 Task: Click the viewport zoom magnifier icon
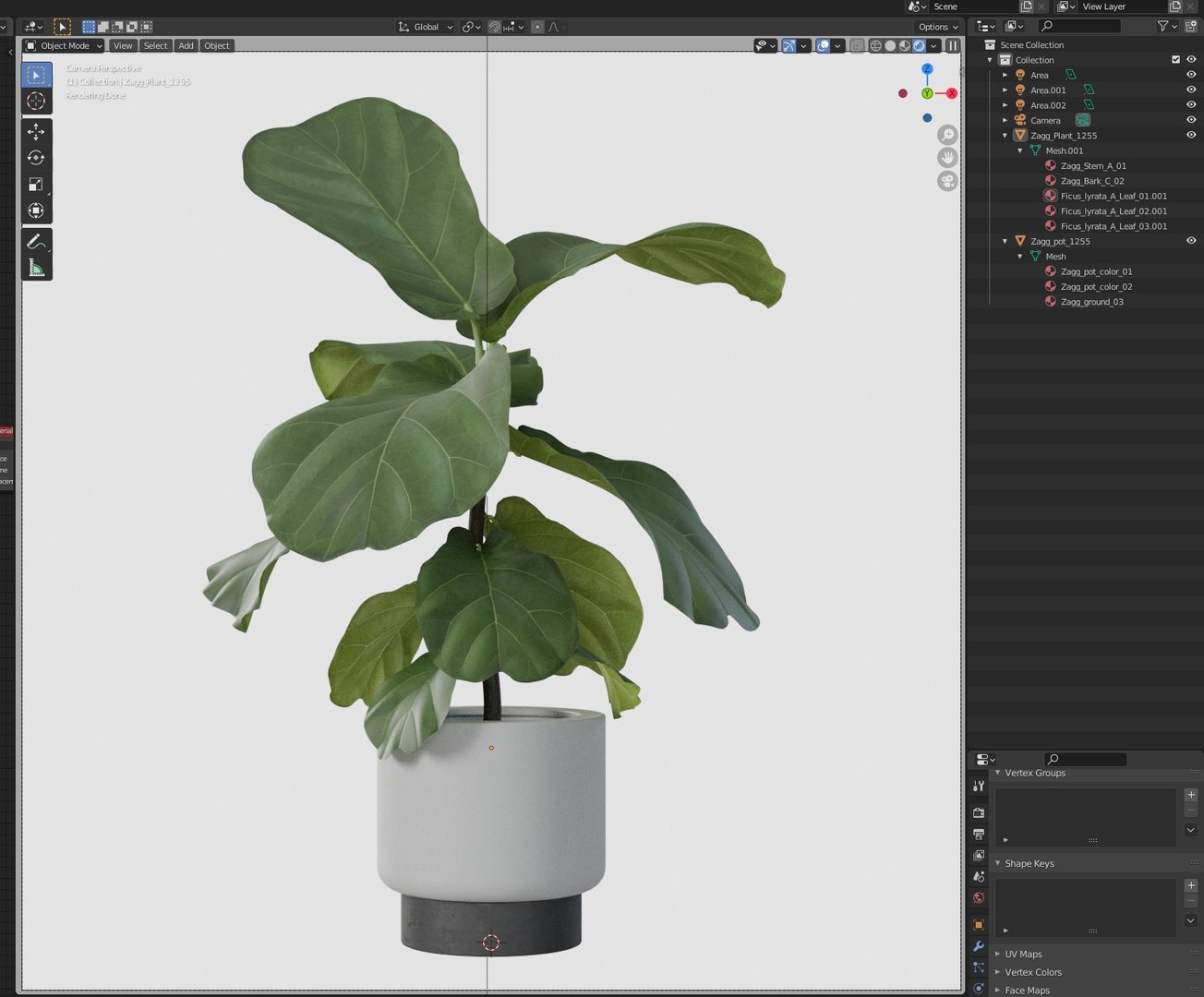947,135
